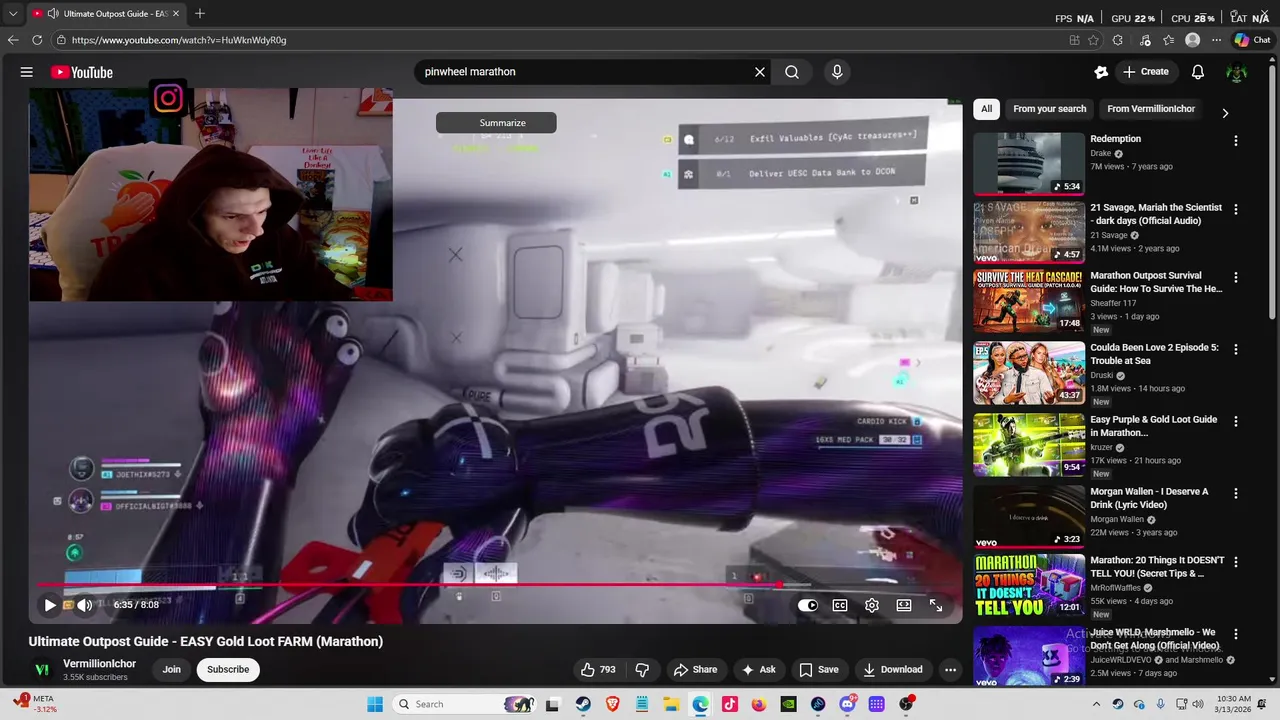1280x720 pixels.
Task: Dislike the video
Action: click(x=643, y=670)
